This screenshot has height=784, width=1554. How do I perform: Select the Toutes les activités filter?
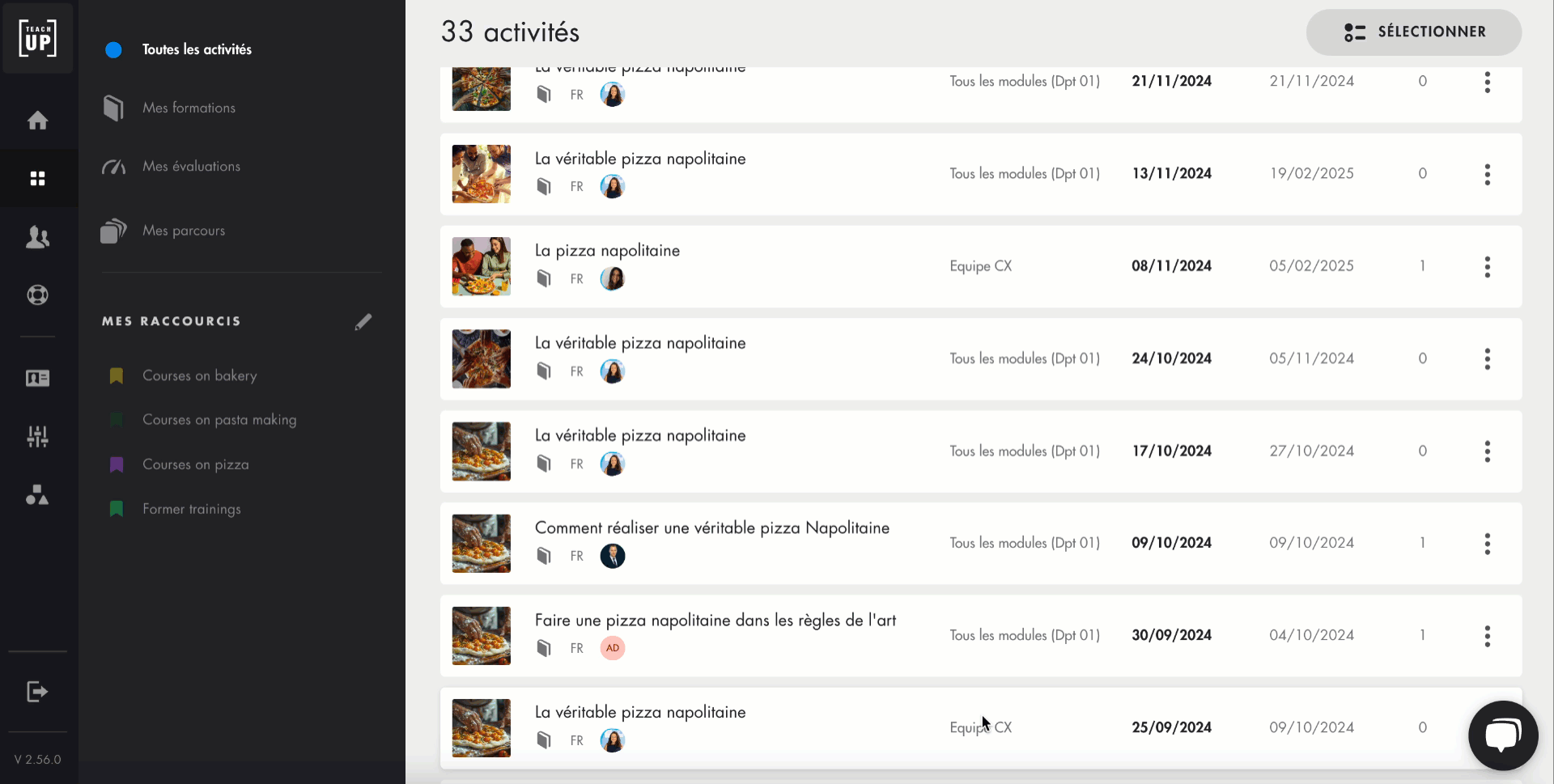click(197, 49)
